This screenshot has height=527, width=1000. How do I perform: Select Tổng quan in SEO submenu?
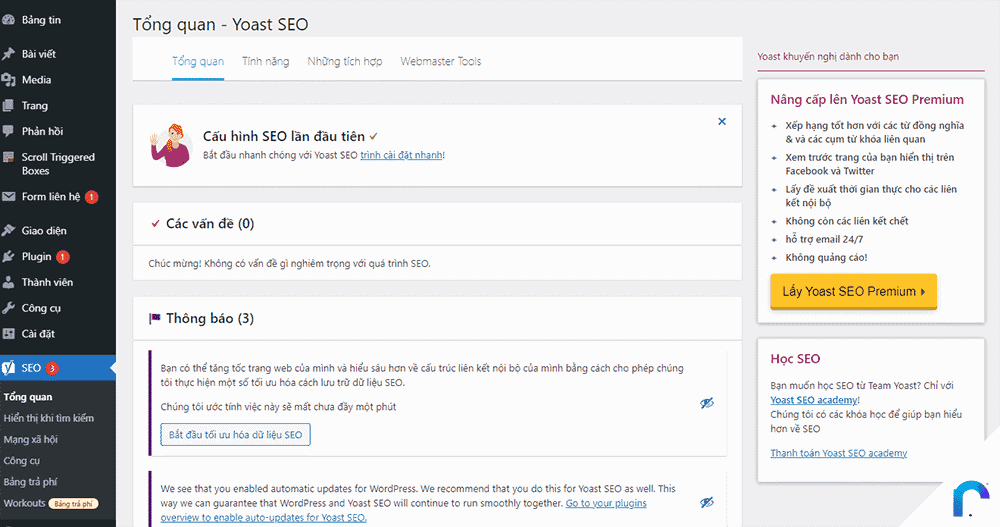[x=28, y=397]
